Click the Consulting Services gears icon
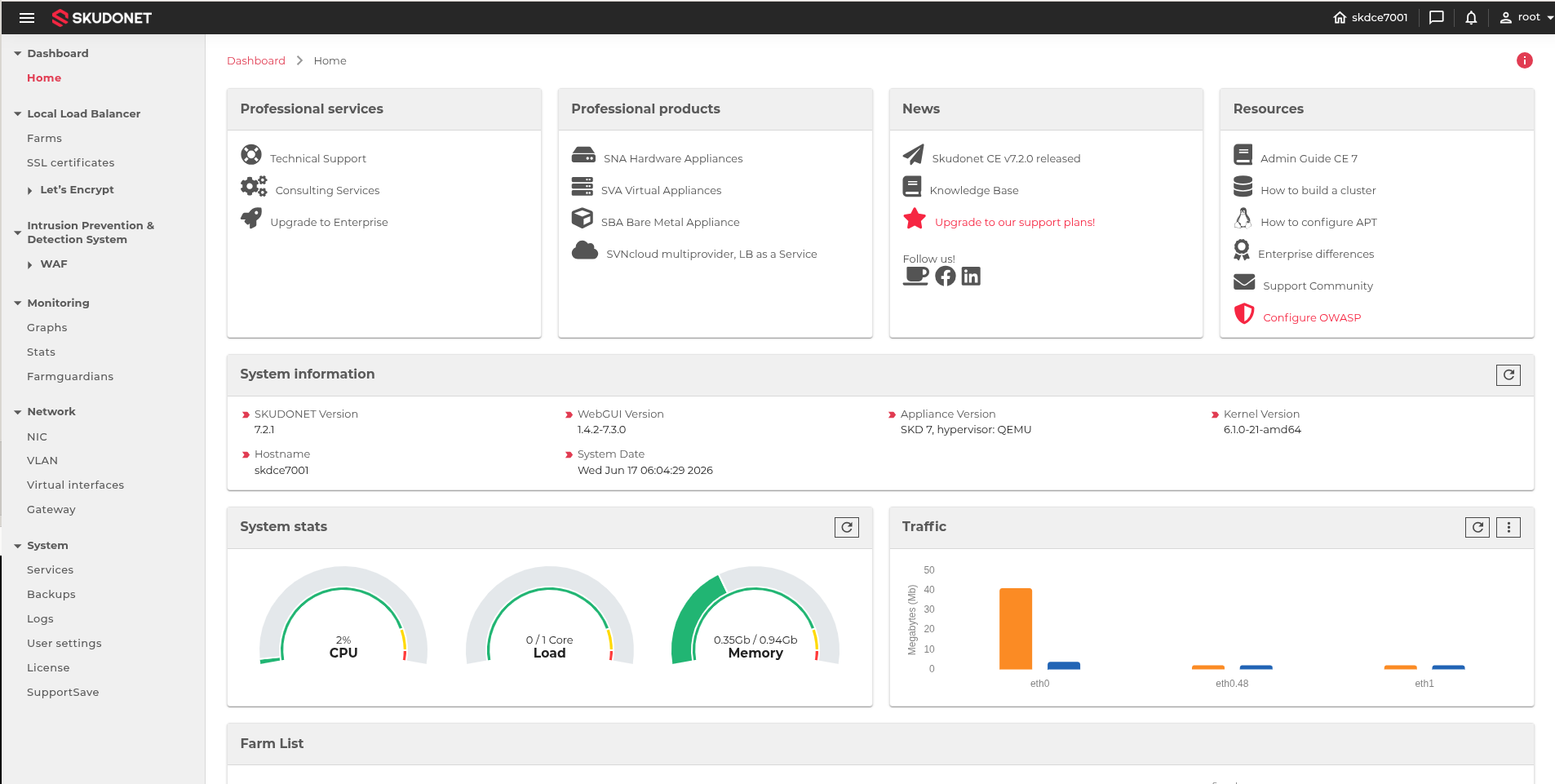The height and width of the screenshot is (784, 1555). point(254,186)
